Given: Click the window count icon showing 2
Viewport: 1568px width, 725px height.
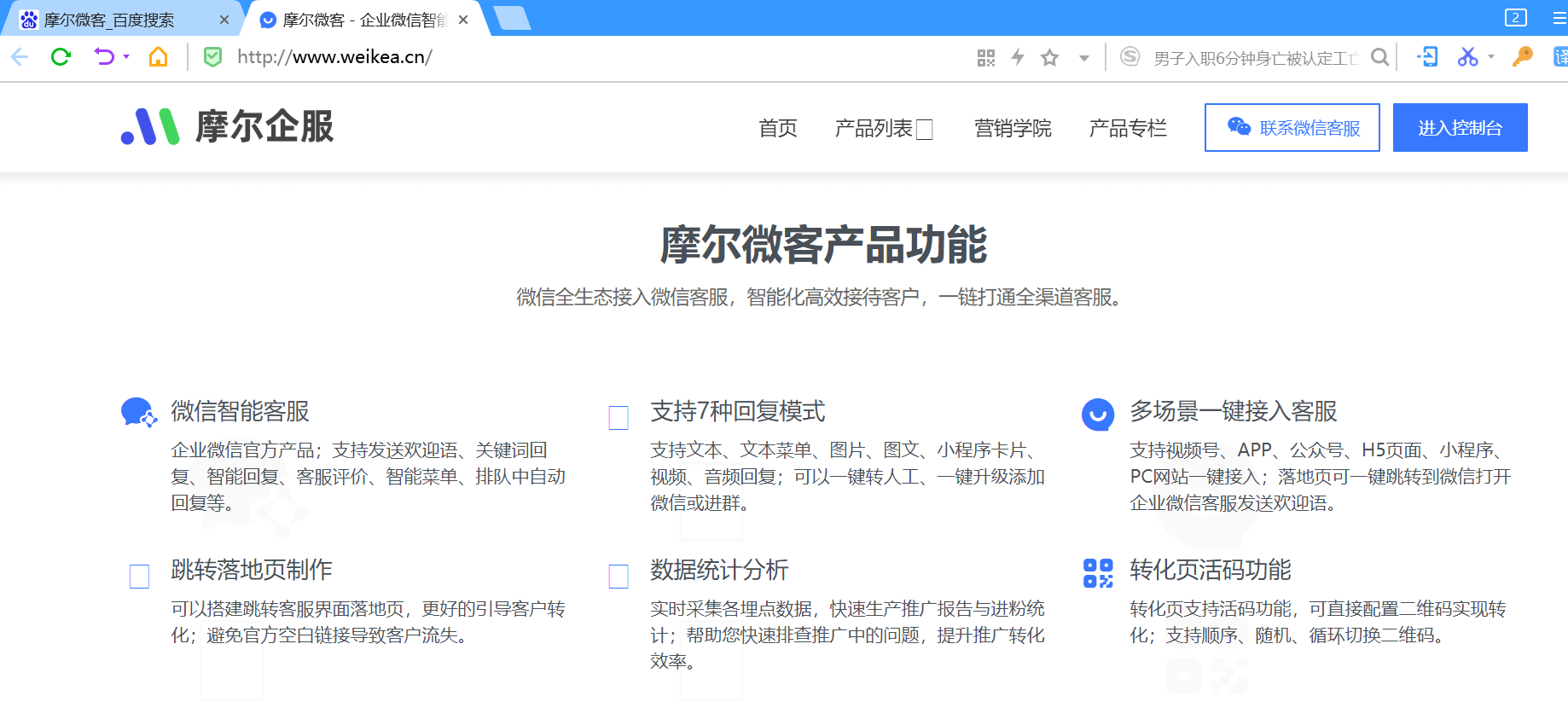Looking at the screenshot, I should tap(1516, 18).
